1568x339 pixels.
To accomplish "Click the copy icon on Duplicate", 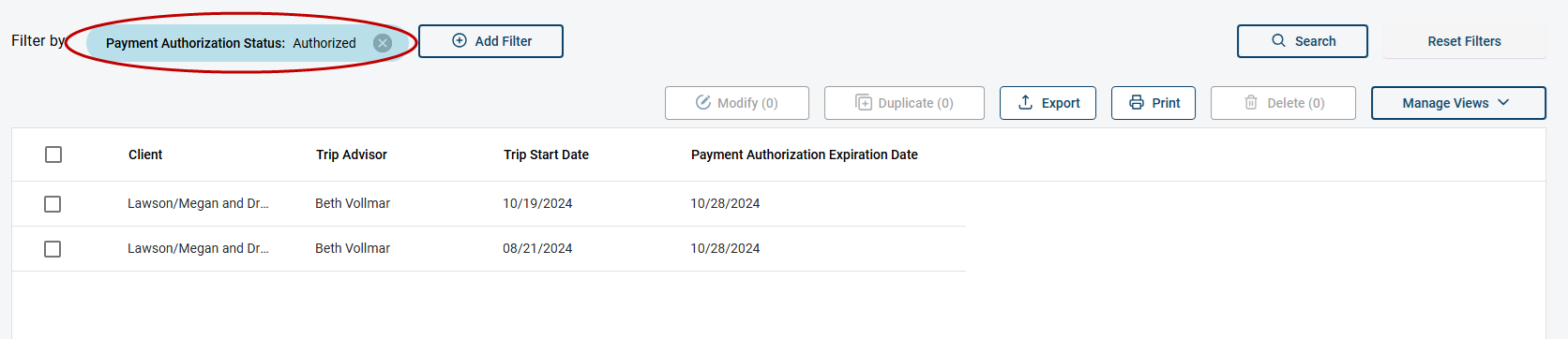I will pos(864,102).
